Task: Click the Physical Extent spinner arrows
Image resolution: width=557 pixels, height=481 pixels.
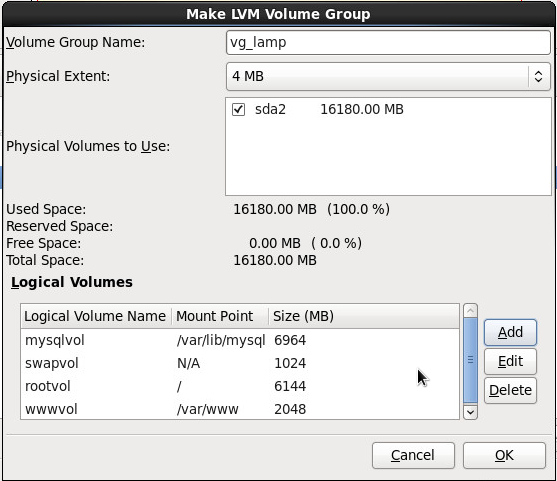Action: tap(538, 76)
